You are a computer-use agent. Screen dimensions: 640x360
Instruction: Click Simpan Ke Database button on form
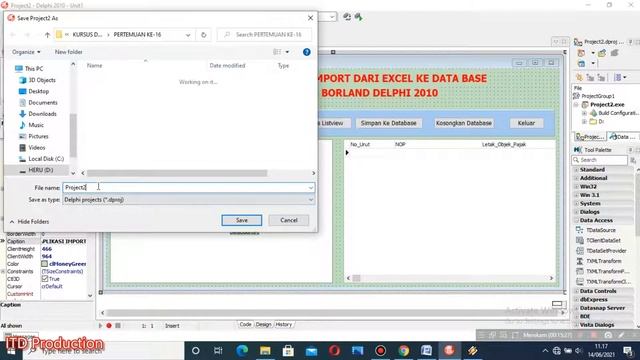click(389, 123)
